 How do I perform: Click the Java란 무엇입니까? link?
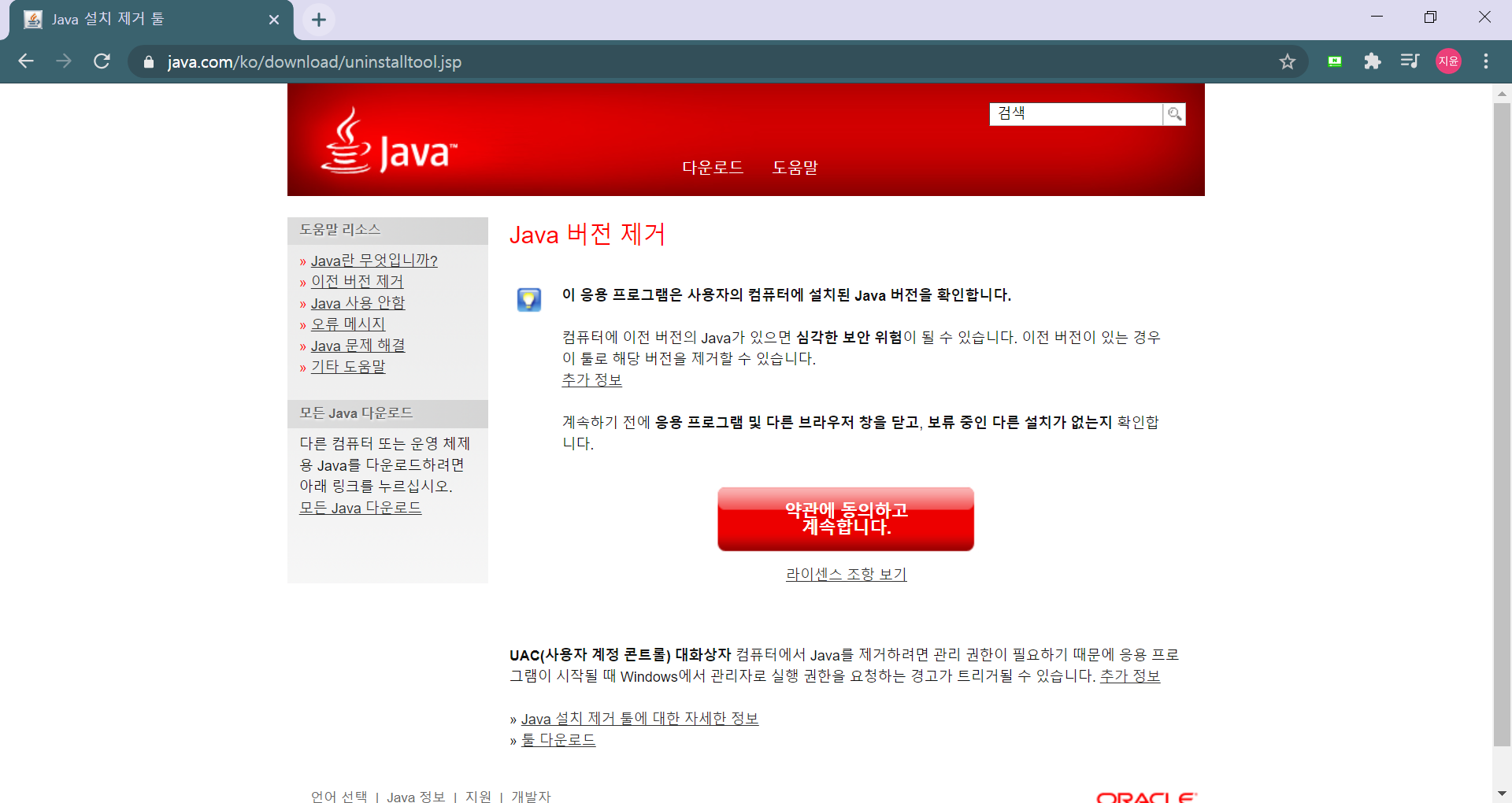(374, 261)
